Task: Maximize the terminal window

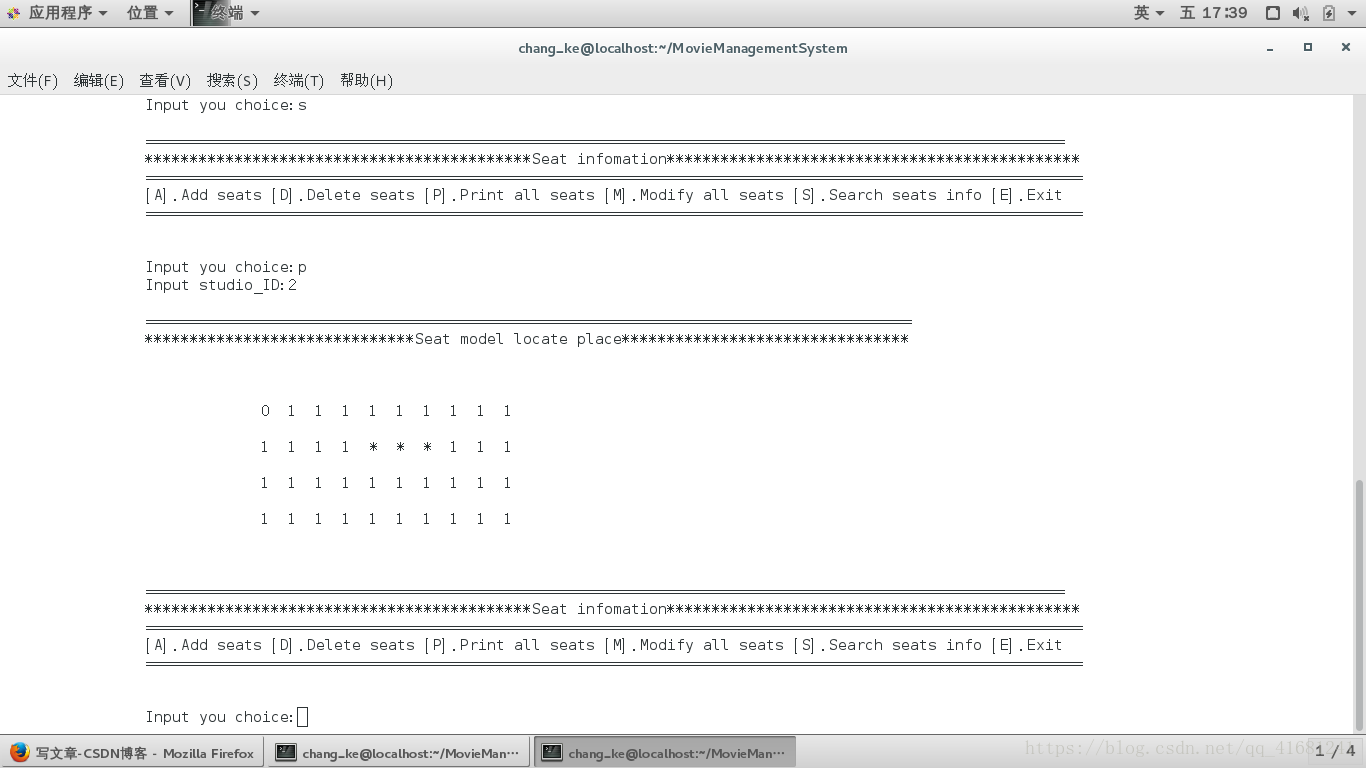Action: click(1307, 47)
